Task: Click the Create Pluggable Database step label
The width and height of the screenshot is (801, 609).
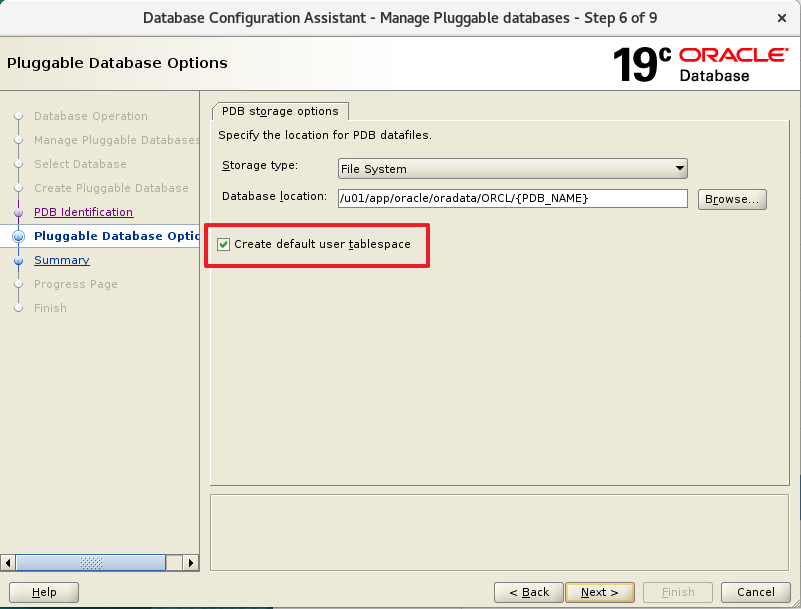Action: click(111, 188)
